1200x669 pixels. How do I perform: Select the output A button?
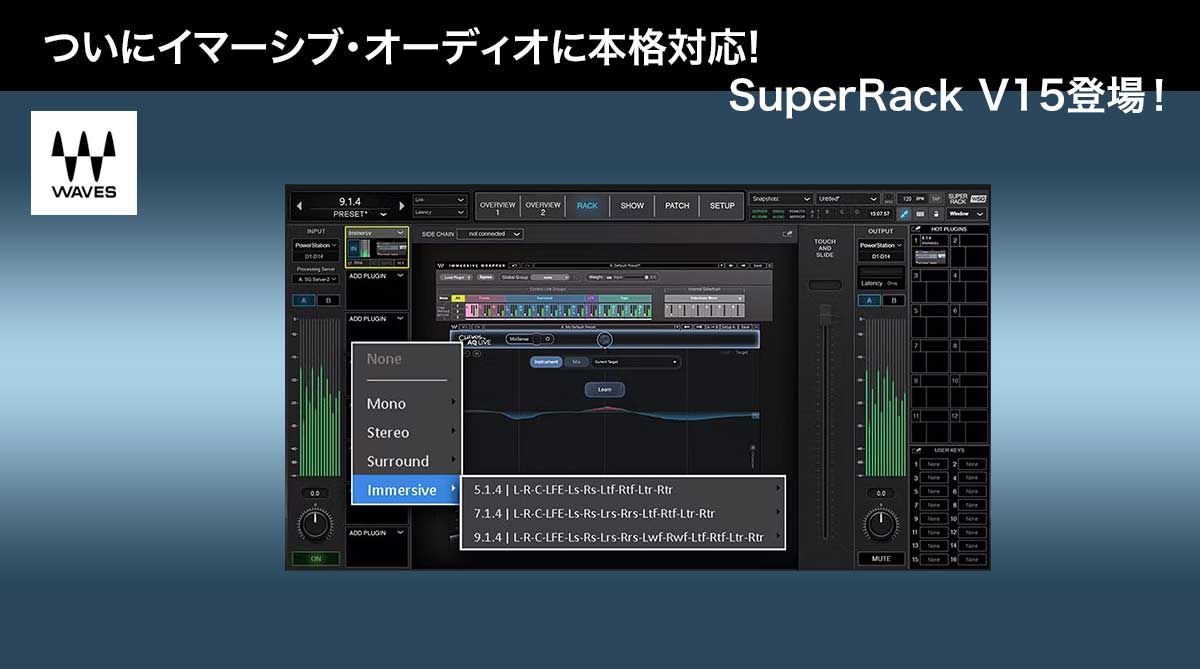(869, 300)
